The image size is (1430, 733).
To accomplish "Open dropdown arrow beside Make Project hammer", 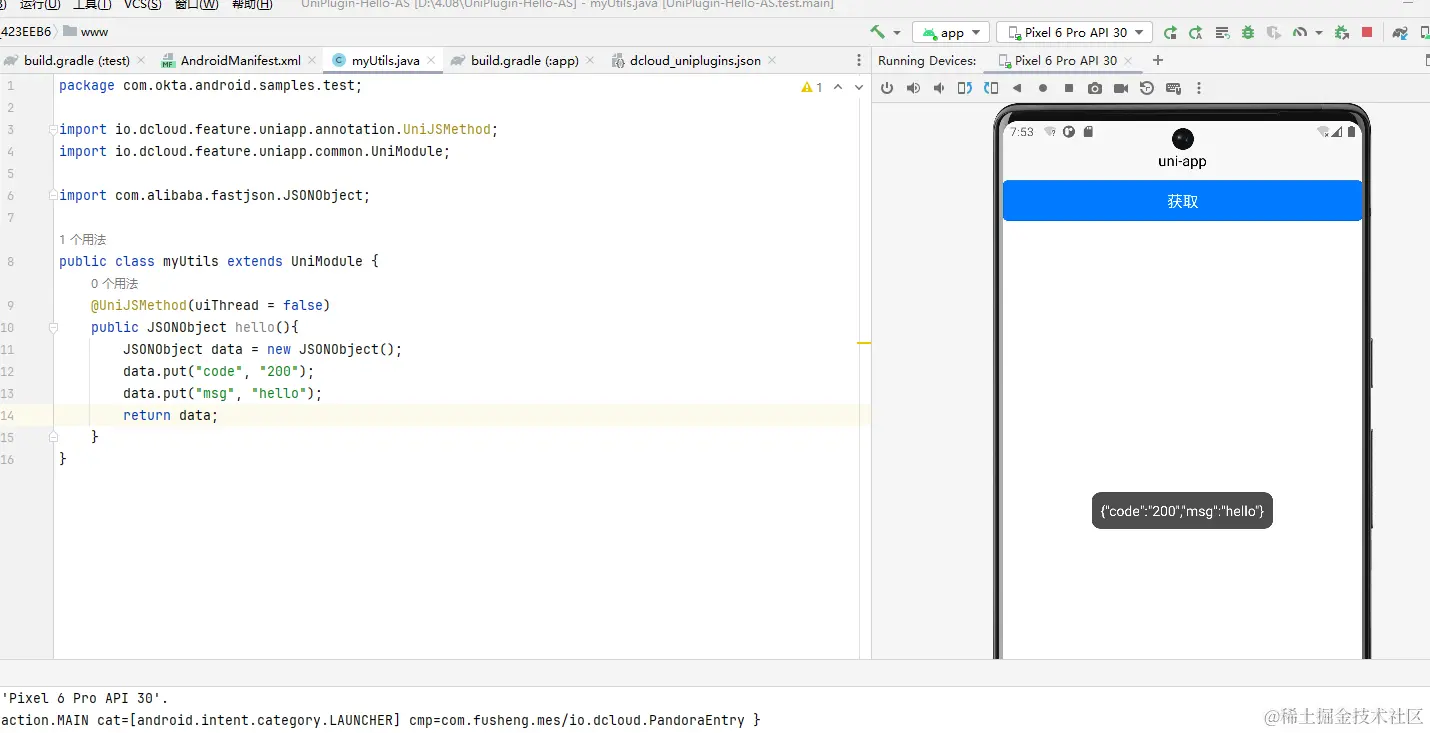I will click(x=897, y=33).
